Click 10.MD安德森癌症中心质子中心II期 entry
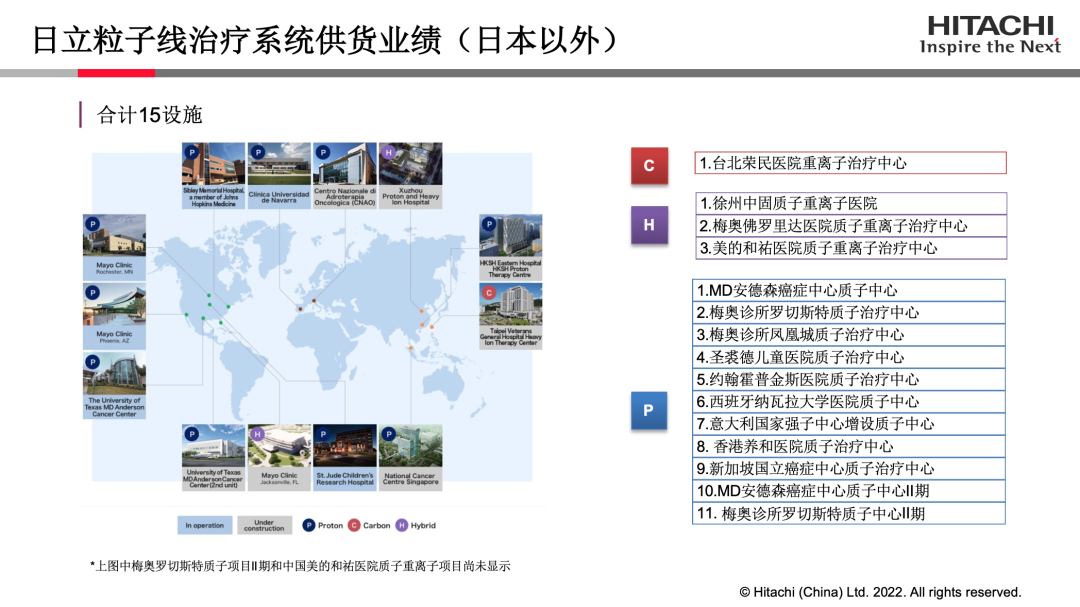Image resolution: width=1080 pixels, height=607 pixels. coord(849,491)
